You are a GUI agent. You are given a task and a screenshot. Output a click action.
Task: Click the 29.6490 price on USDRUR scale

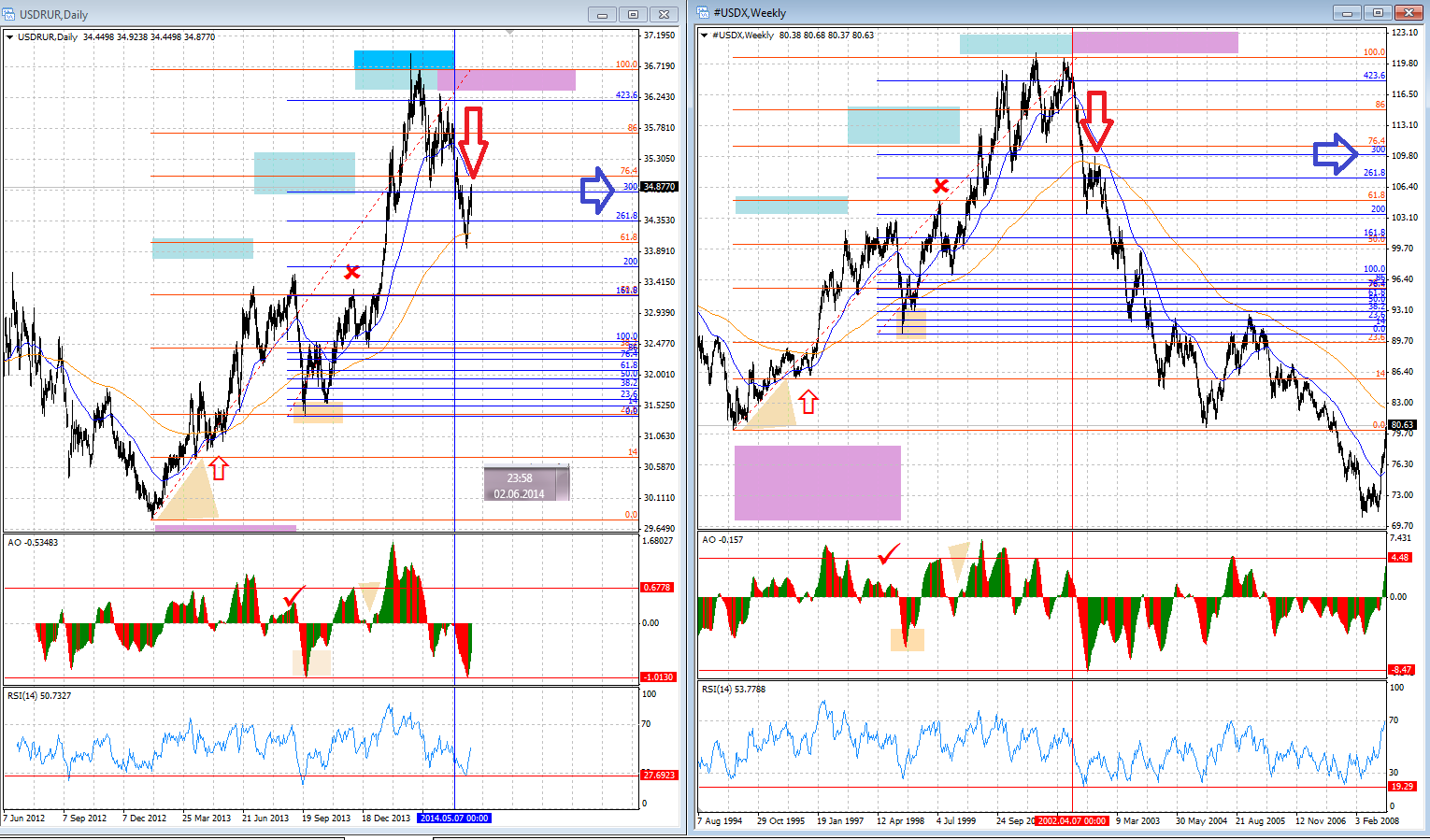point(659,529)
